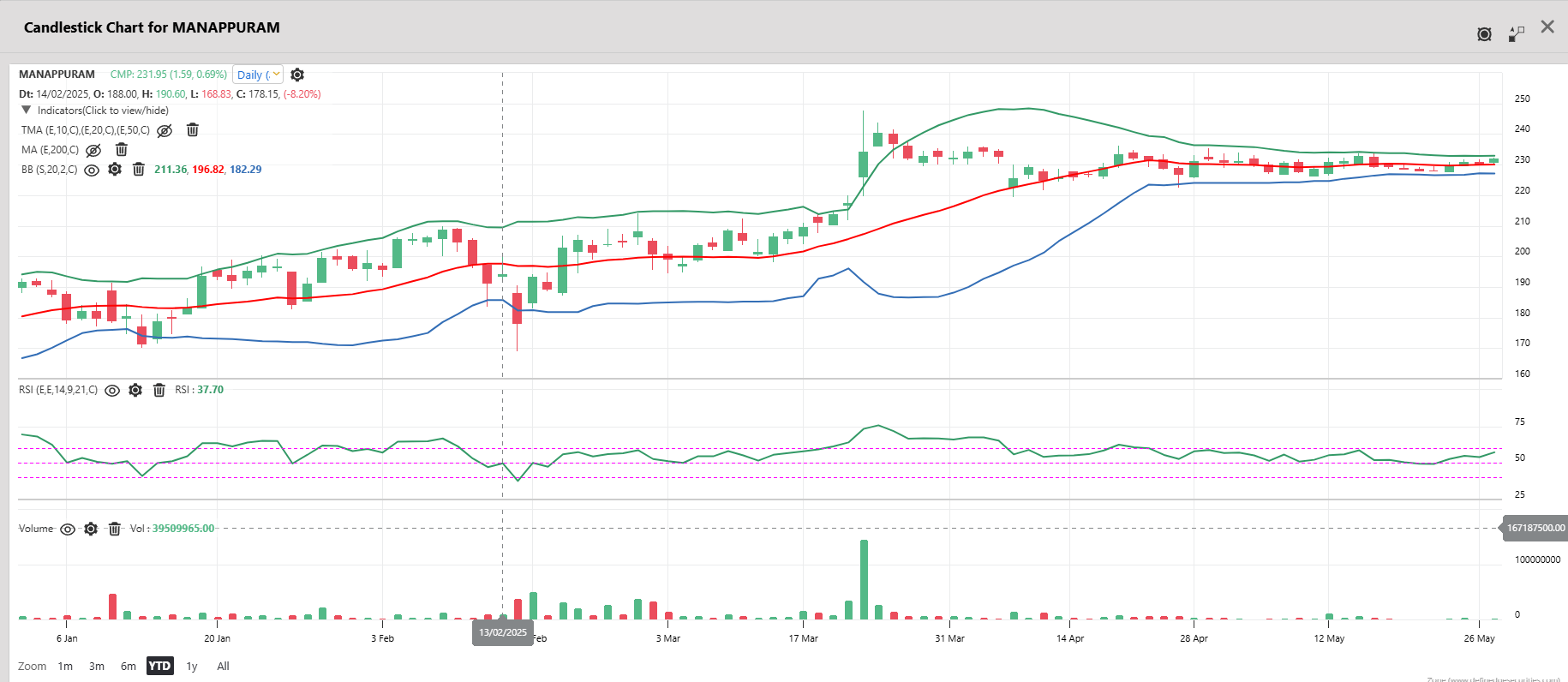Click the tall green volume bar in late March
Image resolution: width=1568 pixels, height=682 pixels.
pyautogui.click(x=864, y=579)
